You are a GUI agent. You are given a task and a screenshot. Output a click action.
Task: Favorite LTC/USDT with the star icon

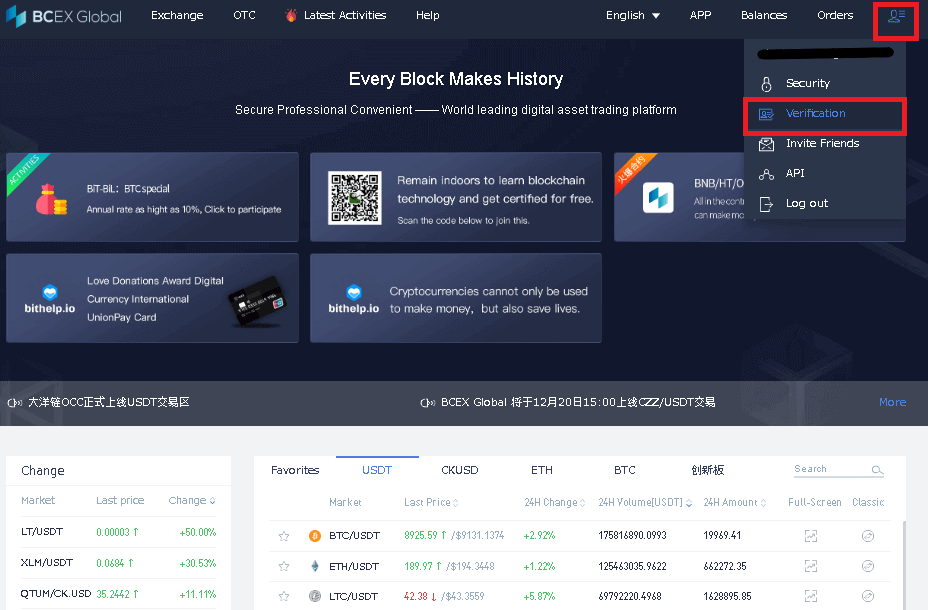coord(284,596)
